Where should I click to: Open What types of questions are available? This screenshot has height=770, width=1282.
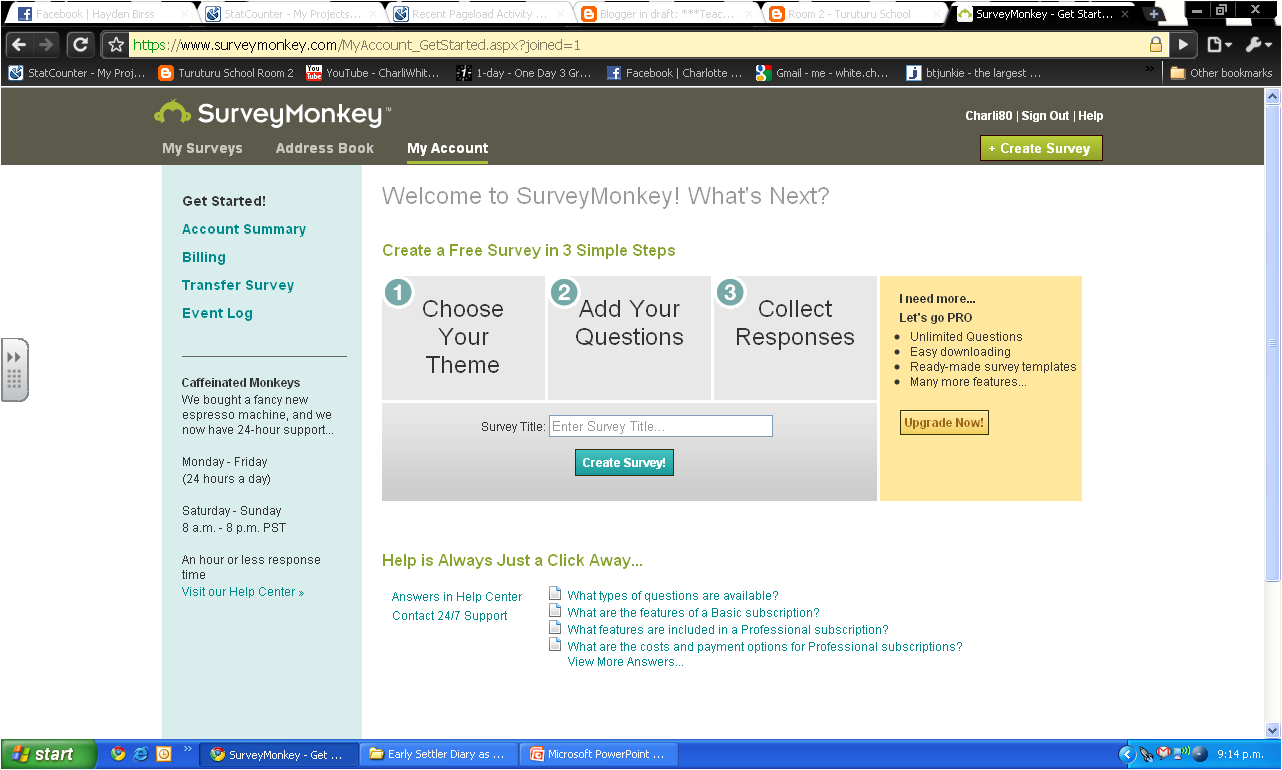673,596
